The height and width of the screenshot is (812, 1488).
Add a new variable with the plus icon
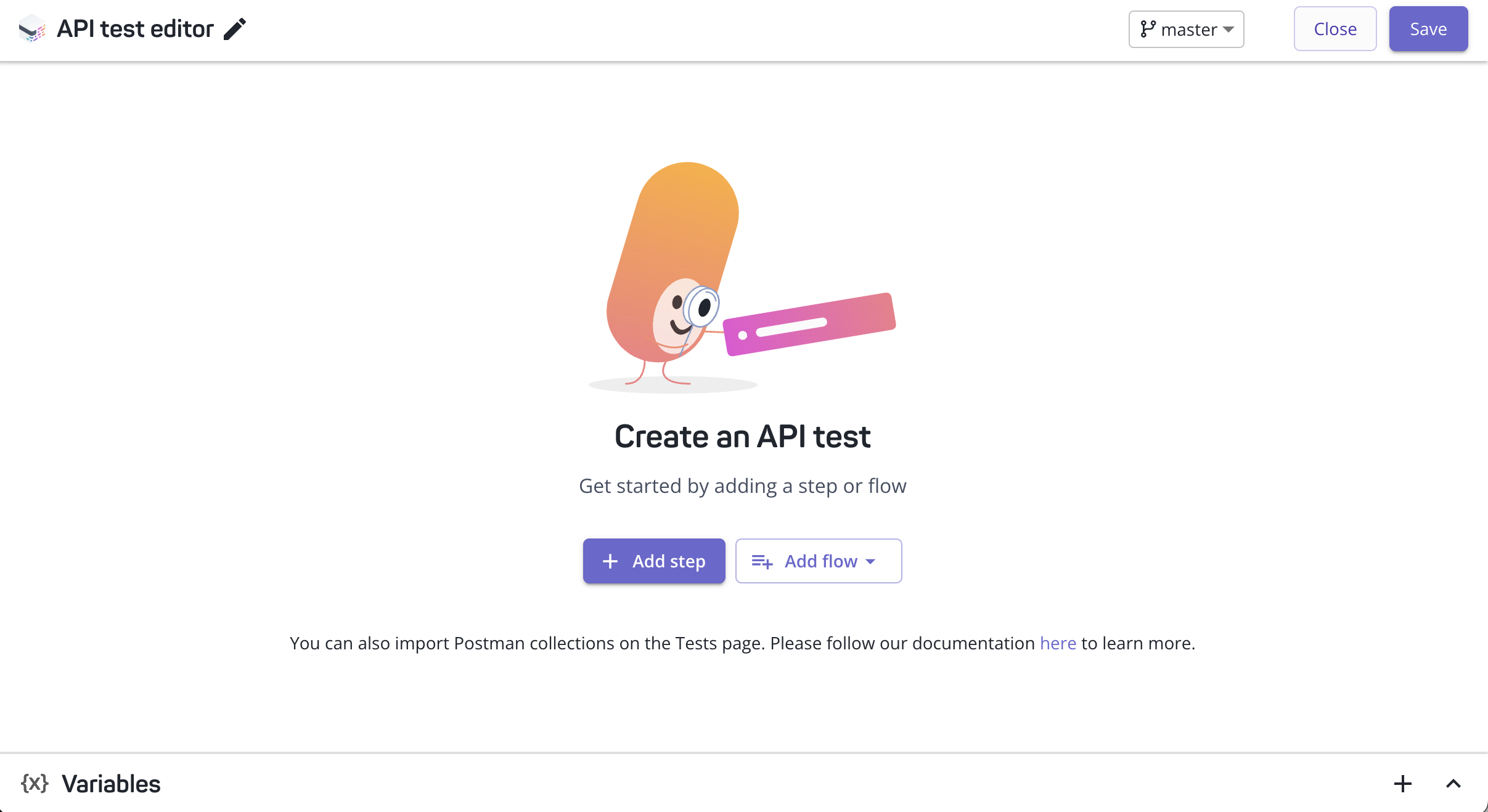(1403, 784)
